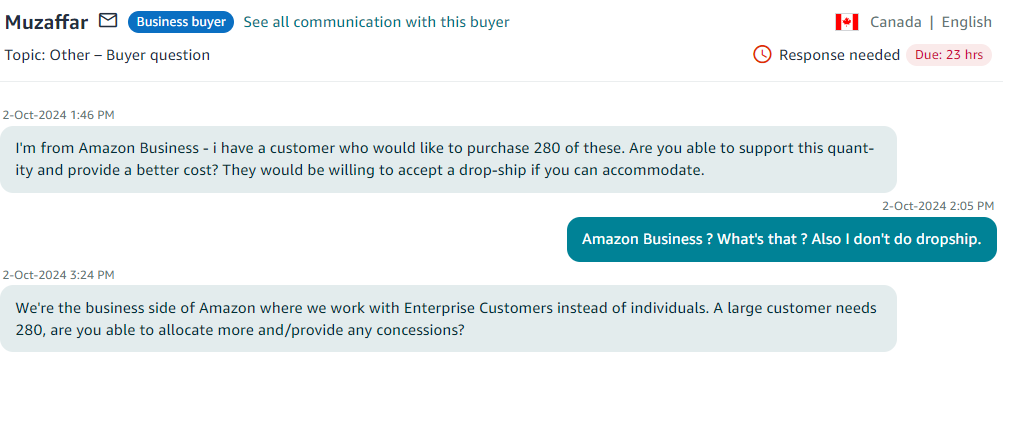Click the 2-Oct-2024 3:24 PM timestamp
This screenshot has height=428, width=1011.
pyautogui.click(x=59, y=275)
